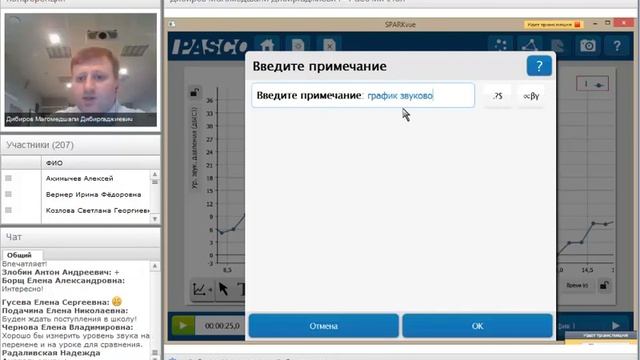Select participant Акинычев Алексей
This screenshot has width=640, height=360.
[x=79, y=178]
